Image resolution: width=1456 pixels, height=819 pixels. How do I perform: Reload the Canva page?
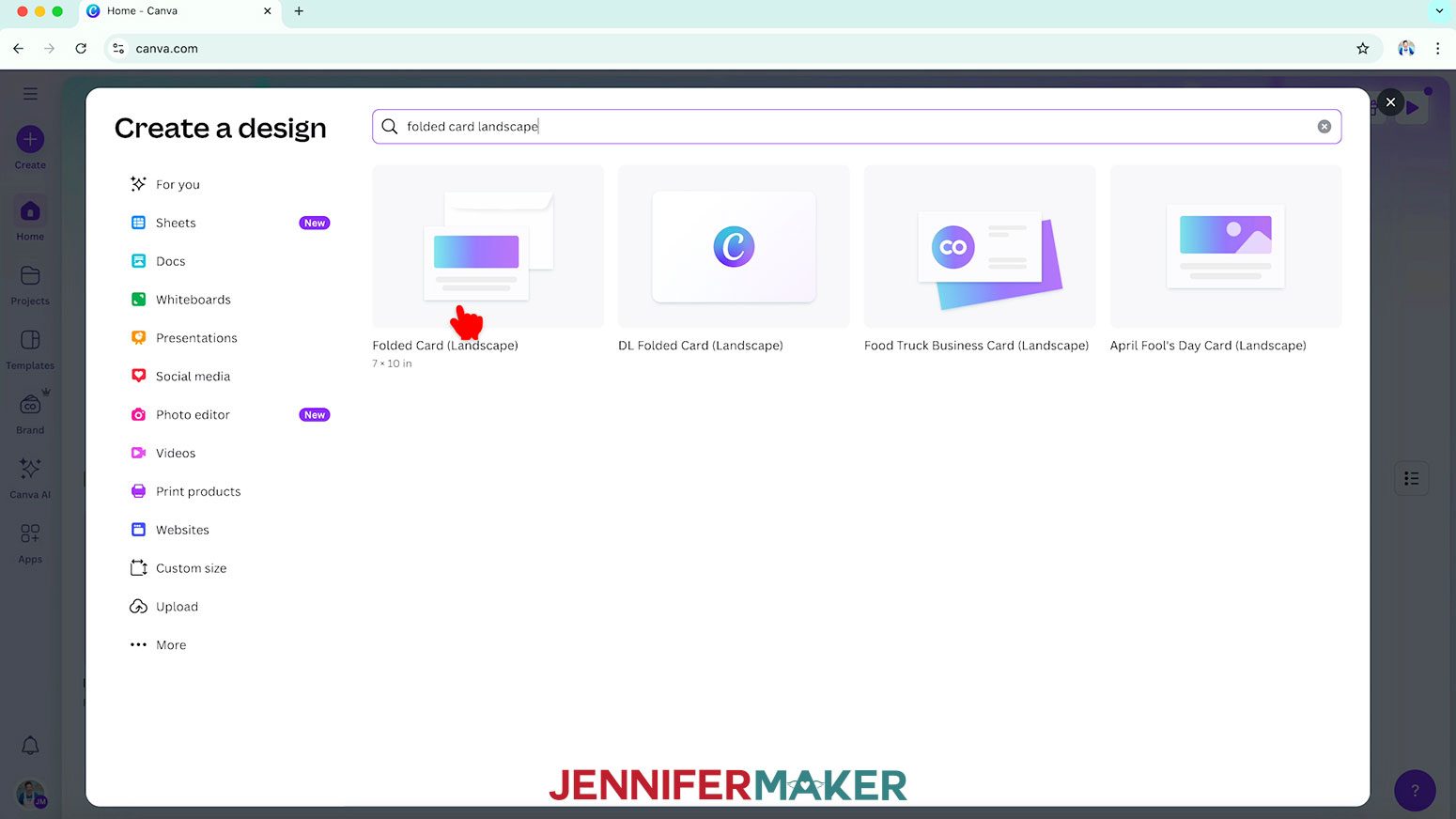point(81,49)
